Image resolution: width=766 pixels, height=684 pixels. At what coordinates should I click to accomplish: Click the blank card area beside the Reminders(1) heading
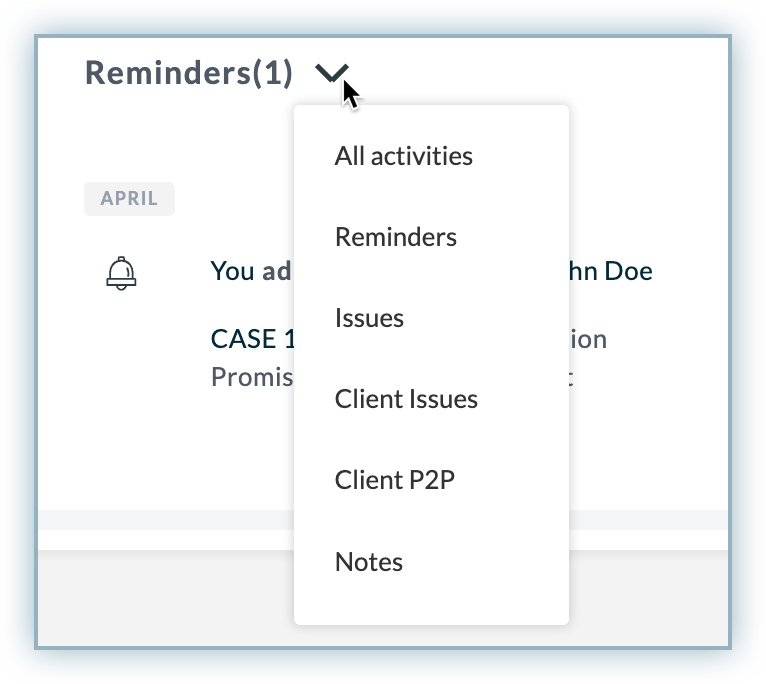(537, 73)
